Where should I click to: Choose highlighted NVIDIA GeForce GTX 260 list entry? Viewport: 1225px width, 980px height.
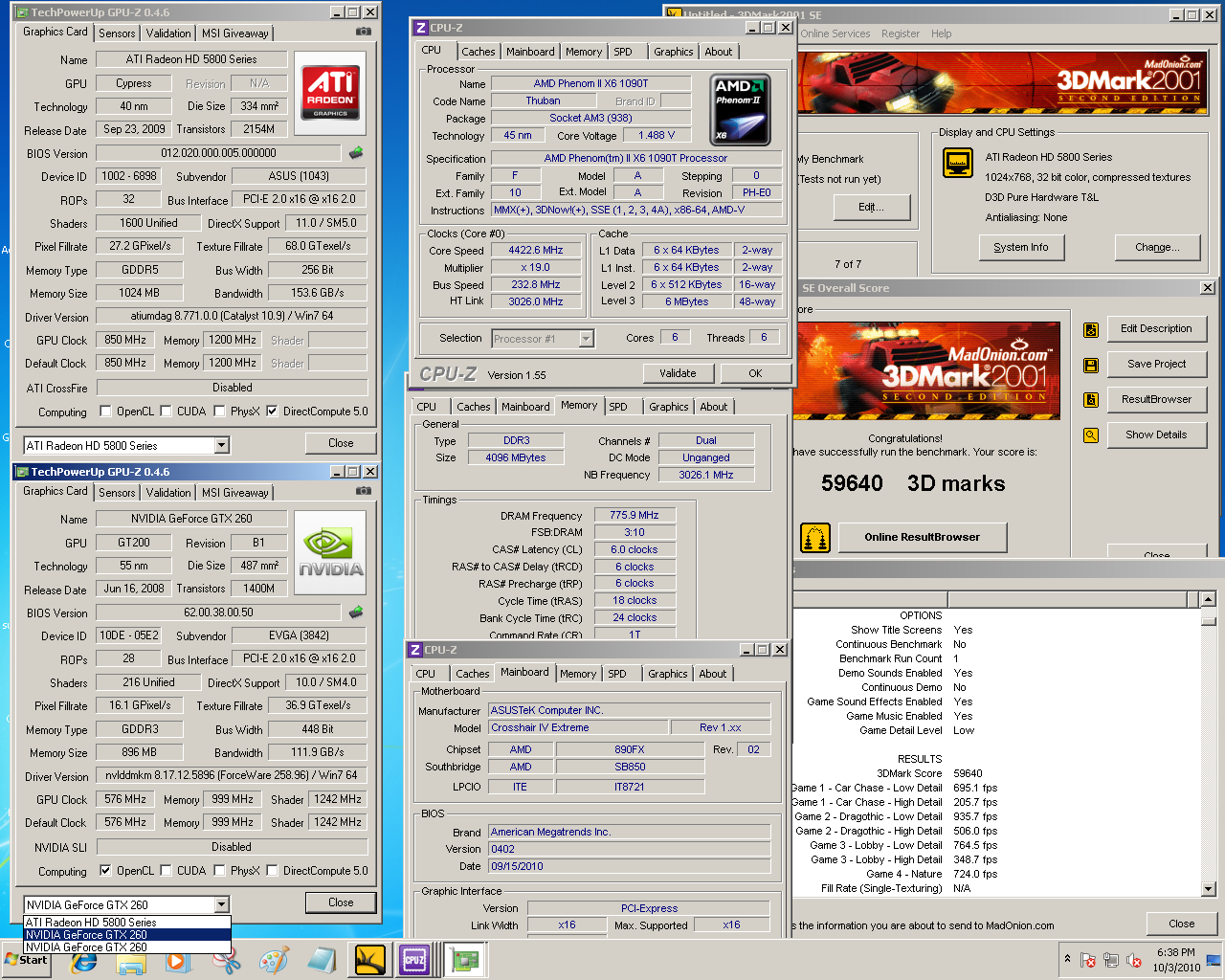(x=127, y=935)
